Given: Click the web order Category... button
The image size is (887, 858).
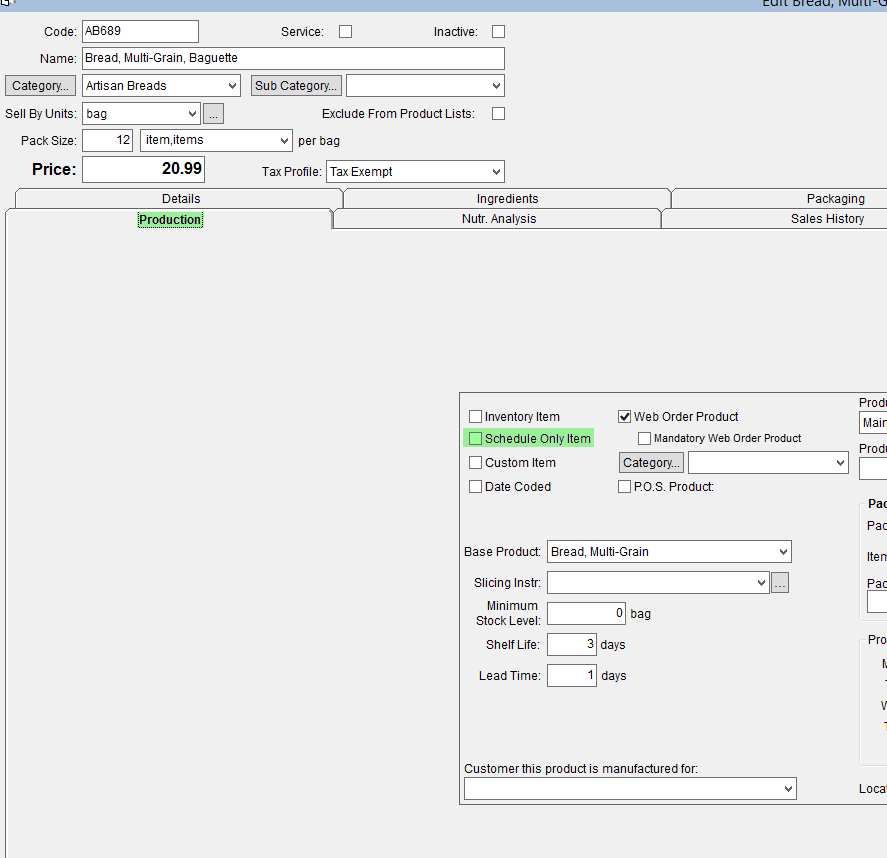Looking at the screenshot, I should pyautogui.click(x=651, y=463).
